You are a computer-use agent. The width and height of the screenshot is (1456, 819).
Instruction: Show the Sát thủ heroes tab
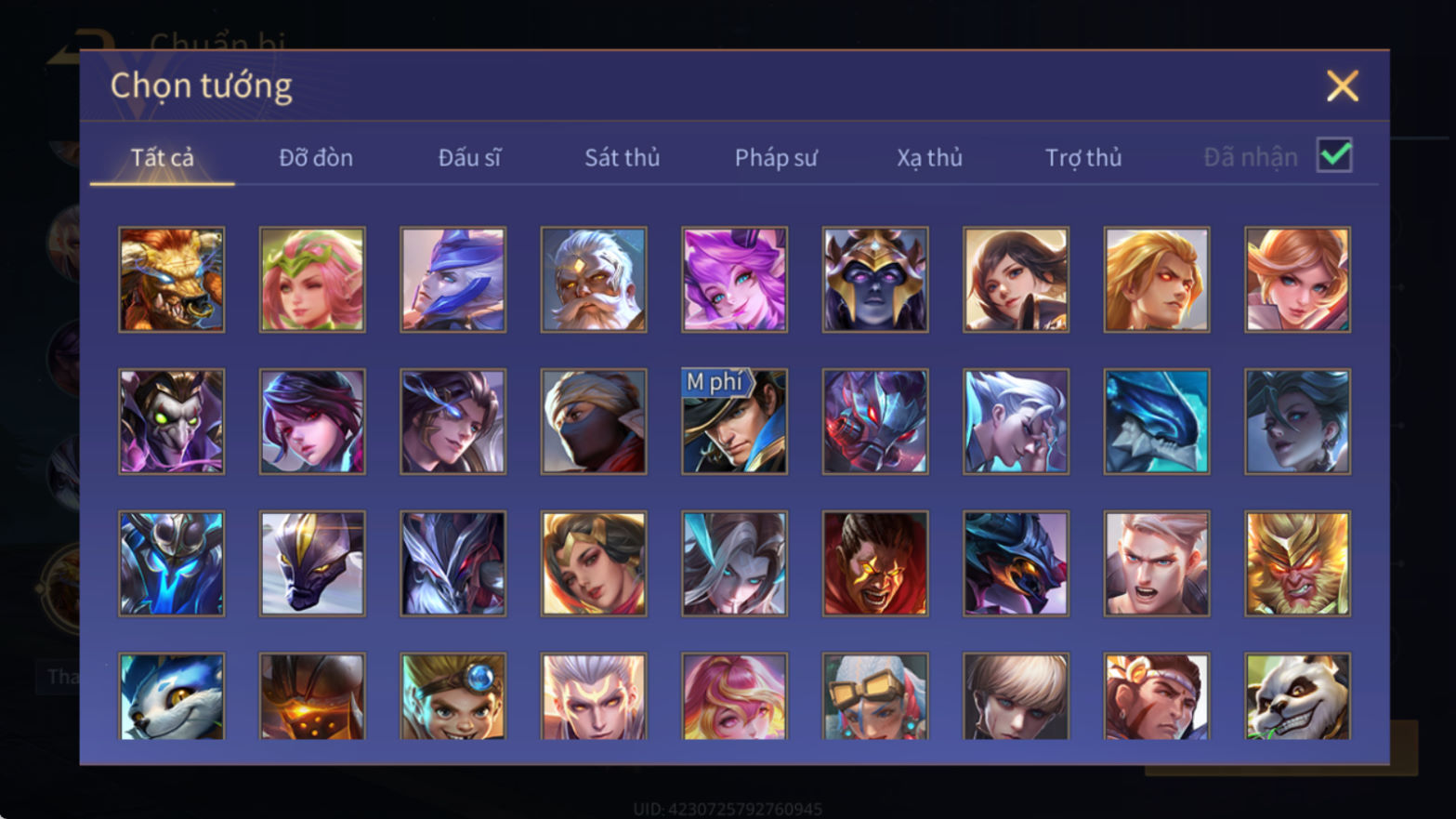click(x=623, y=158)
